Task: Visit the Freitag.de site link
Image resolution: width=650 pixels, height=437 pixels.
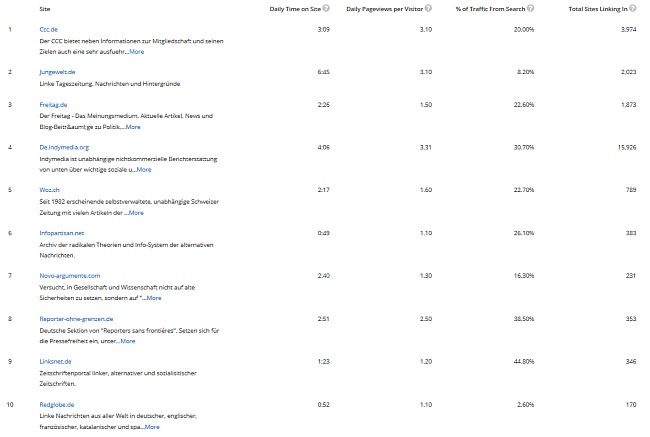Action: (53, 104)
